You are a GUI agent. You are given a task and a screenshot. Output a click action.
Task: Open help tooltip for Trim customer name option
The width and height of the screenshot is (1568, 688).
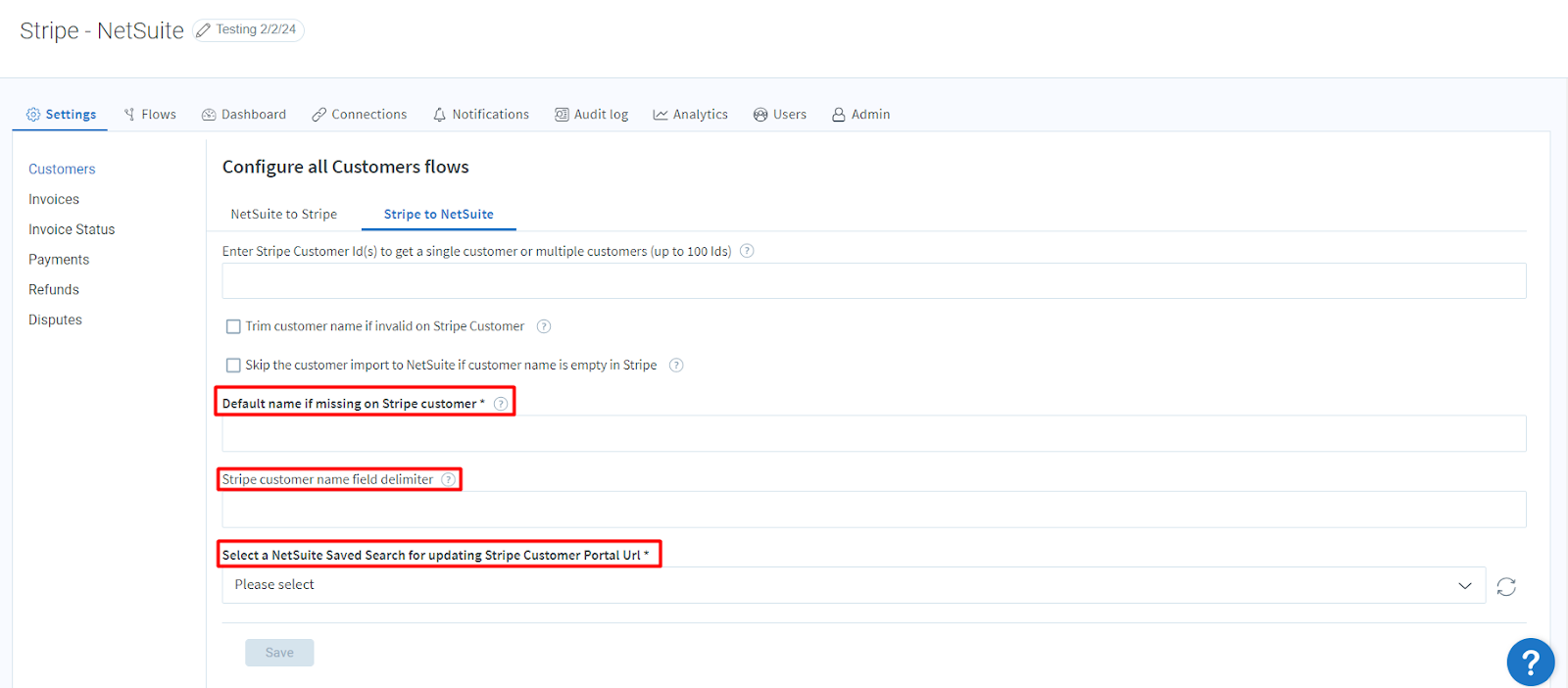544,326
